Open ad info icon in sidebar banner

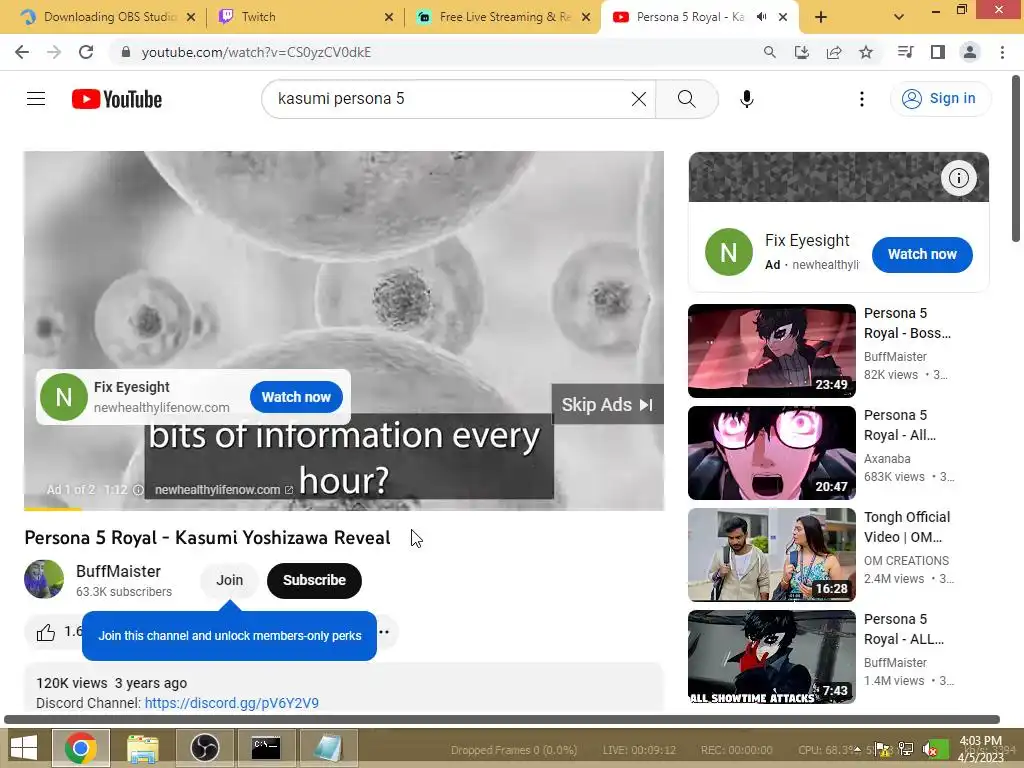click(958, 178)
